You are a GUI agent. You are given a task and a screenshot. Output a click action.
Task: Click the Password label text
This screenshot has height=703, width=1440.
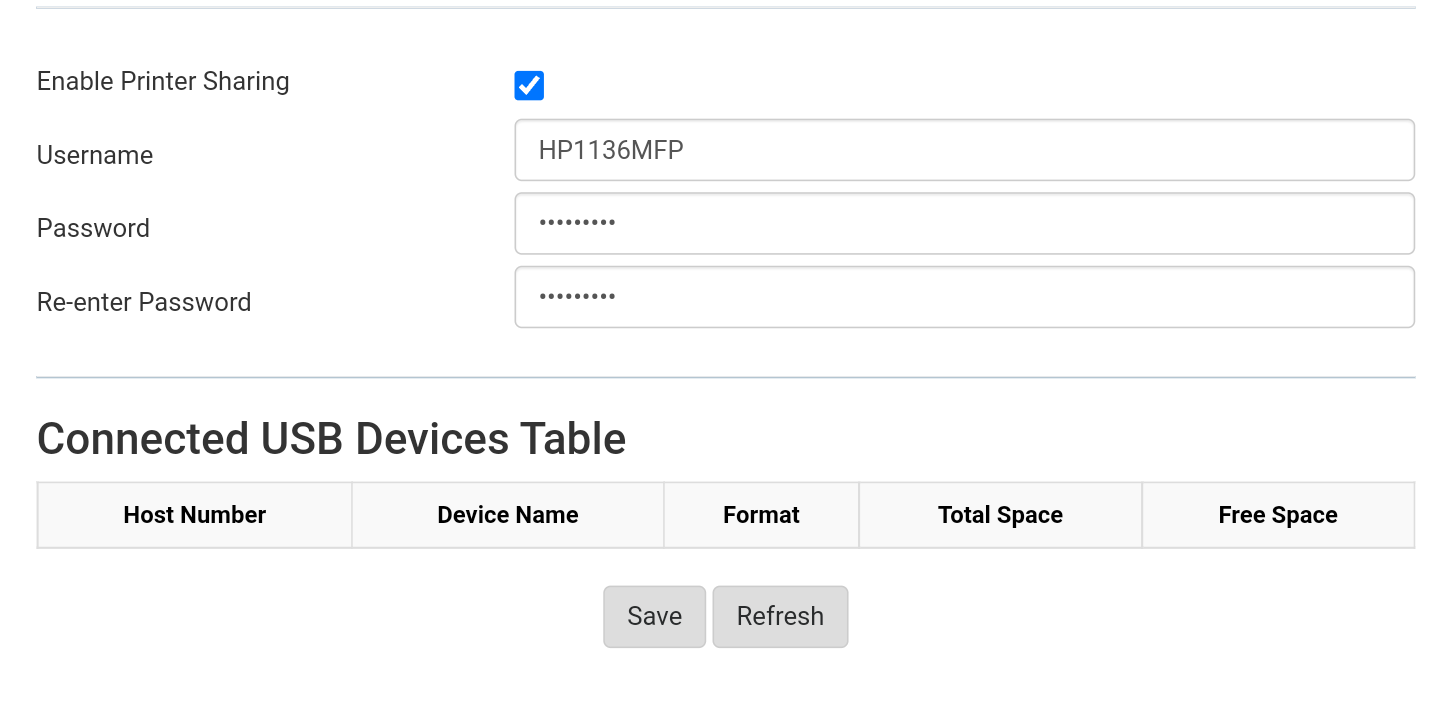[93, 228]
